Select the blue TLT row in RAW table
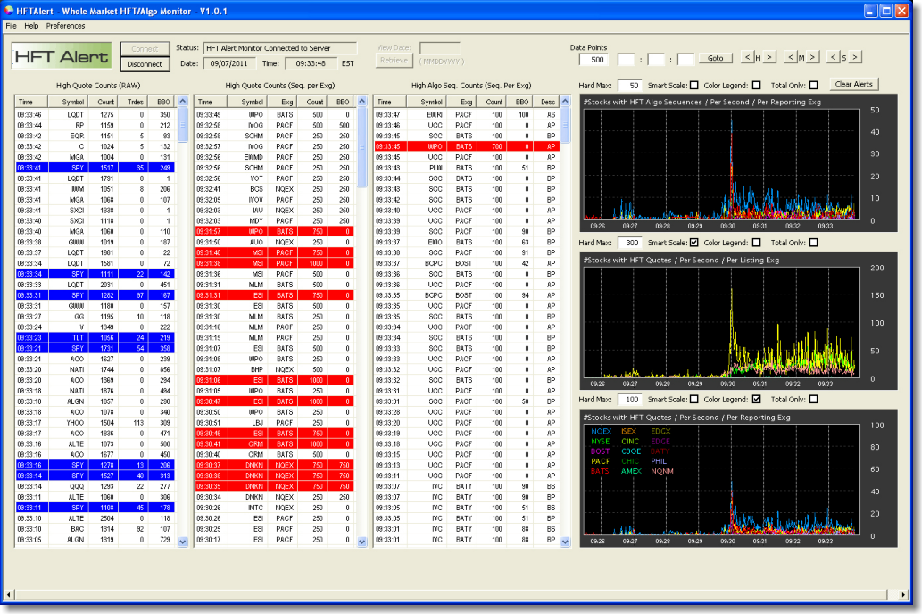 [95, 338]
